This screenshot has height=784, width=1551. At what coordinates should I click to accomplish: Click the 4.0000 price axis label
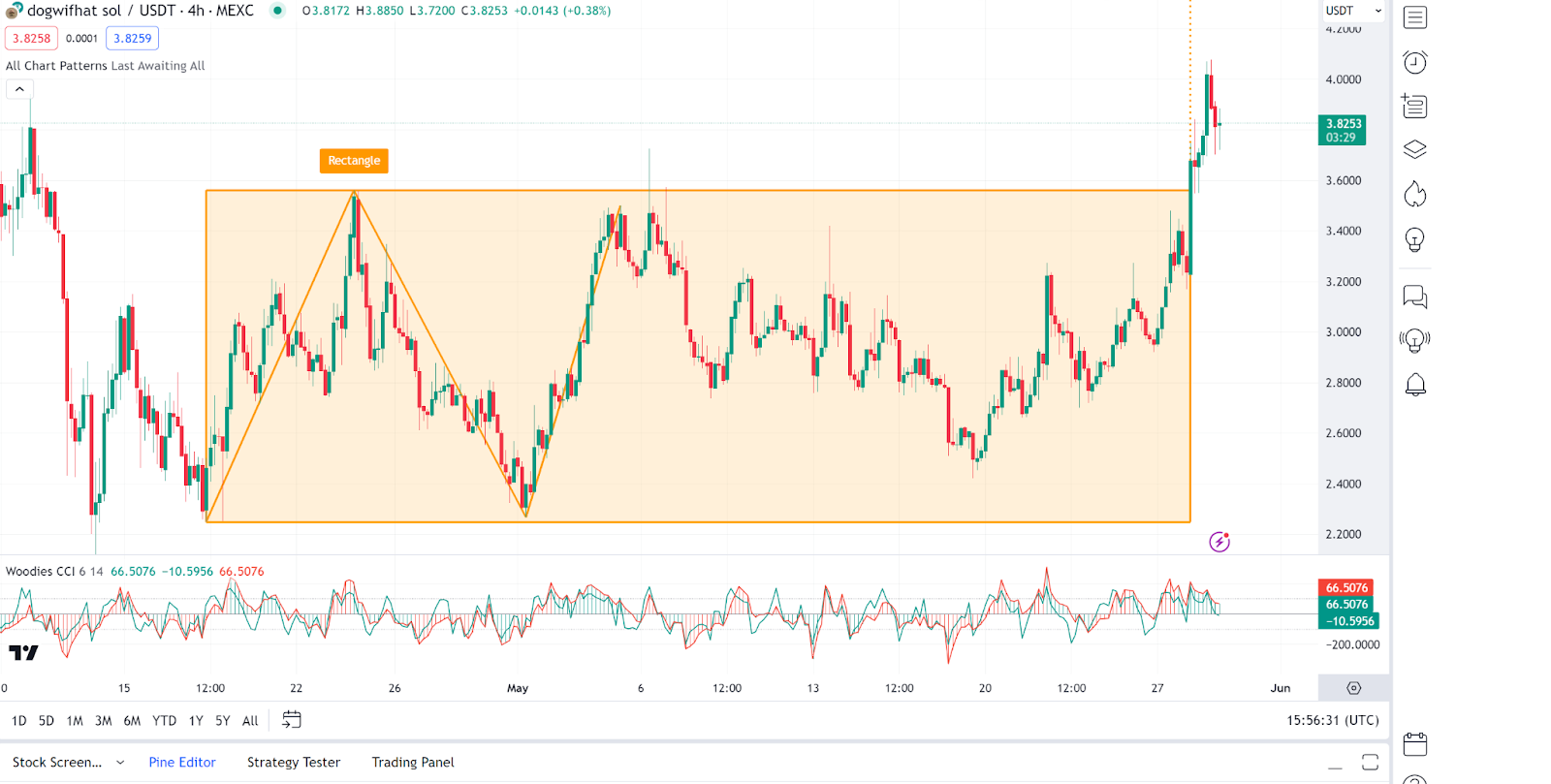[x=1344, y=79]
